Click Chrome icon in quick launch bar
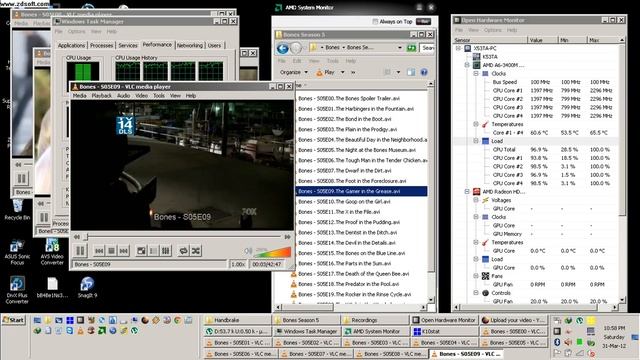The height and width of the screenshot is (360, 640). pos(178,320)
